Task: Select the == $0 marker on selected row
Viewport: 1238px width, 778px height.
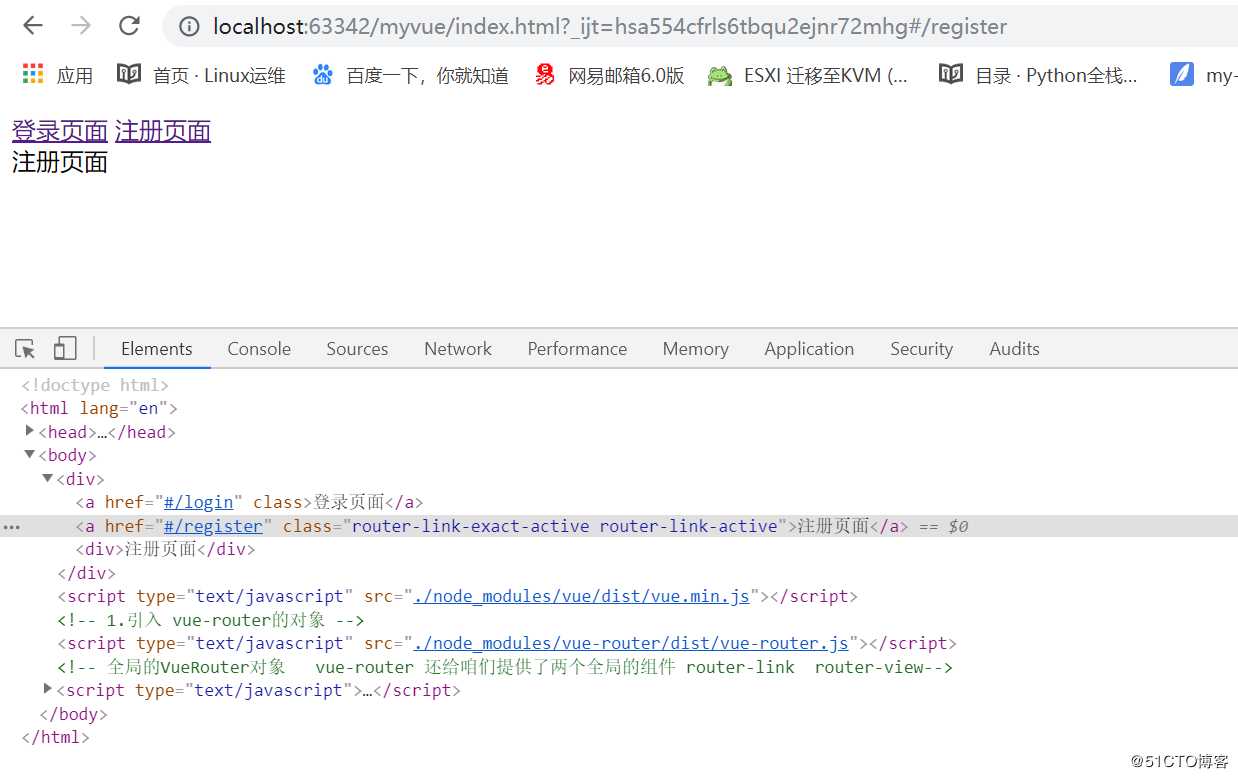Action: (x=943, y=526)
